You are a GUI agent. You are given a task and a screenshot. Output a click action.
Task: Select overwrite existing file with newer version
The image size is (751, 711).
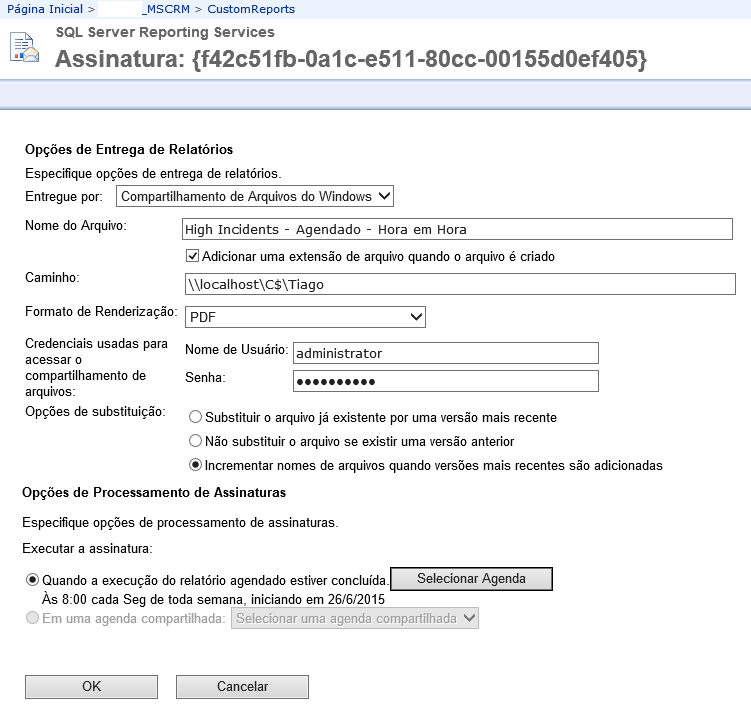(x=195, y=417)
